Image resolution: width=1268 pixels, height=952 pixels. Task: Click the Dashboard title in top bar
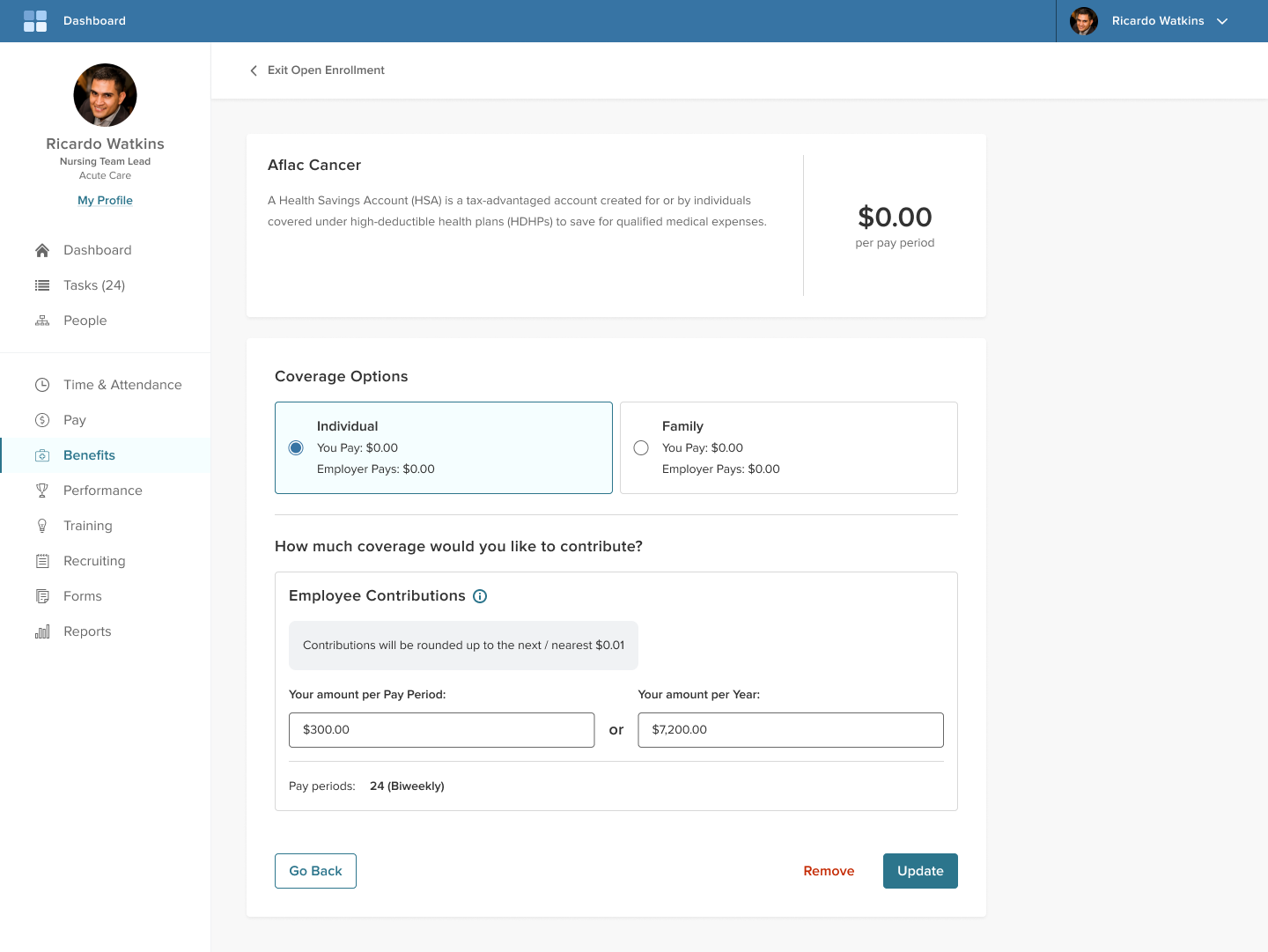tap(94, 21)
